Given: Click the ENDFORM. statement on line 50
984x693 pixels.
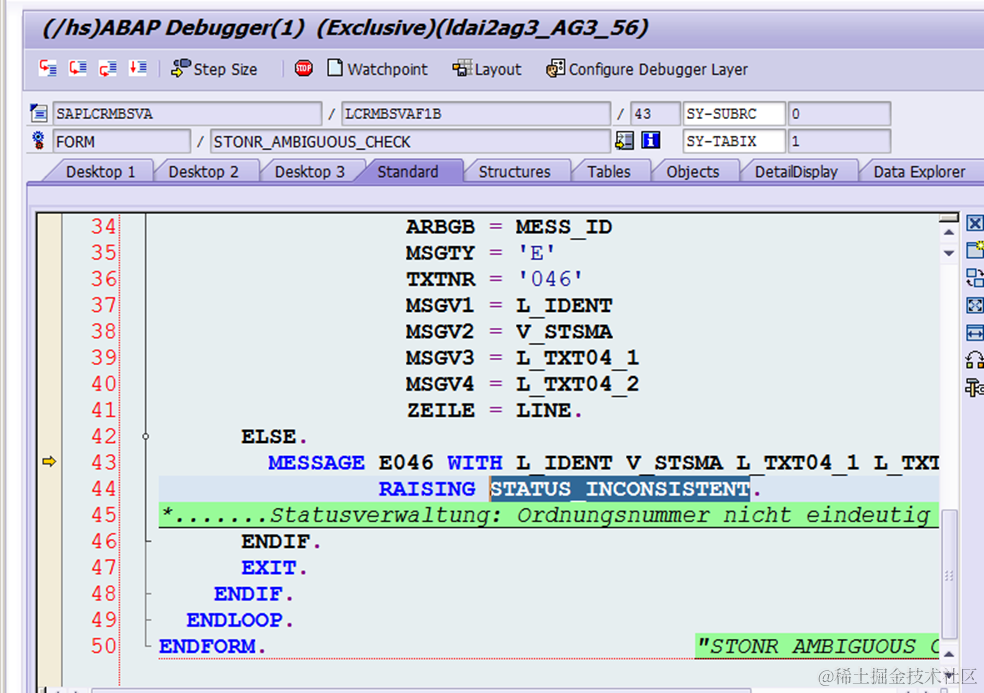Looking at the screenshot, I should tap(213, 647).
